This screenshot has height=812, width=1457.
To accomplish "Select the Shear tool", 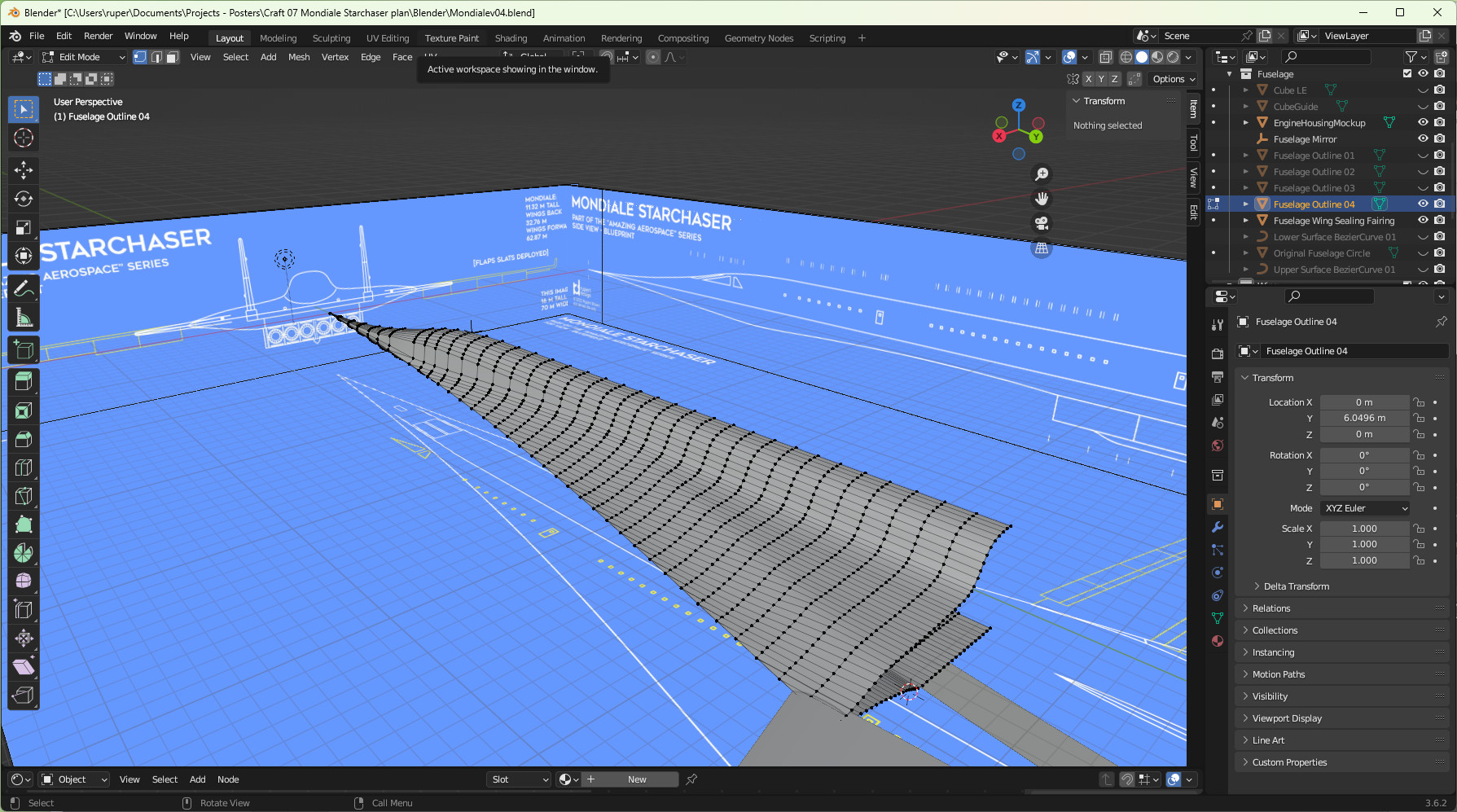I will coord(24,666).
